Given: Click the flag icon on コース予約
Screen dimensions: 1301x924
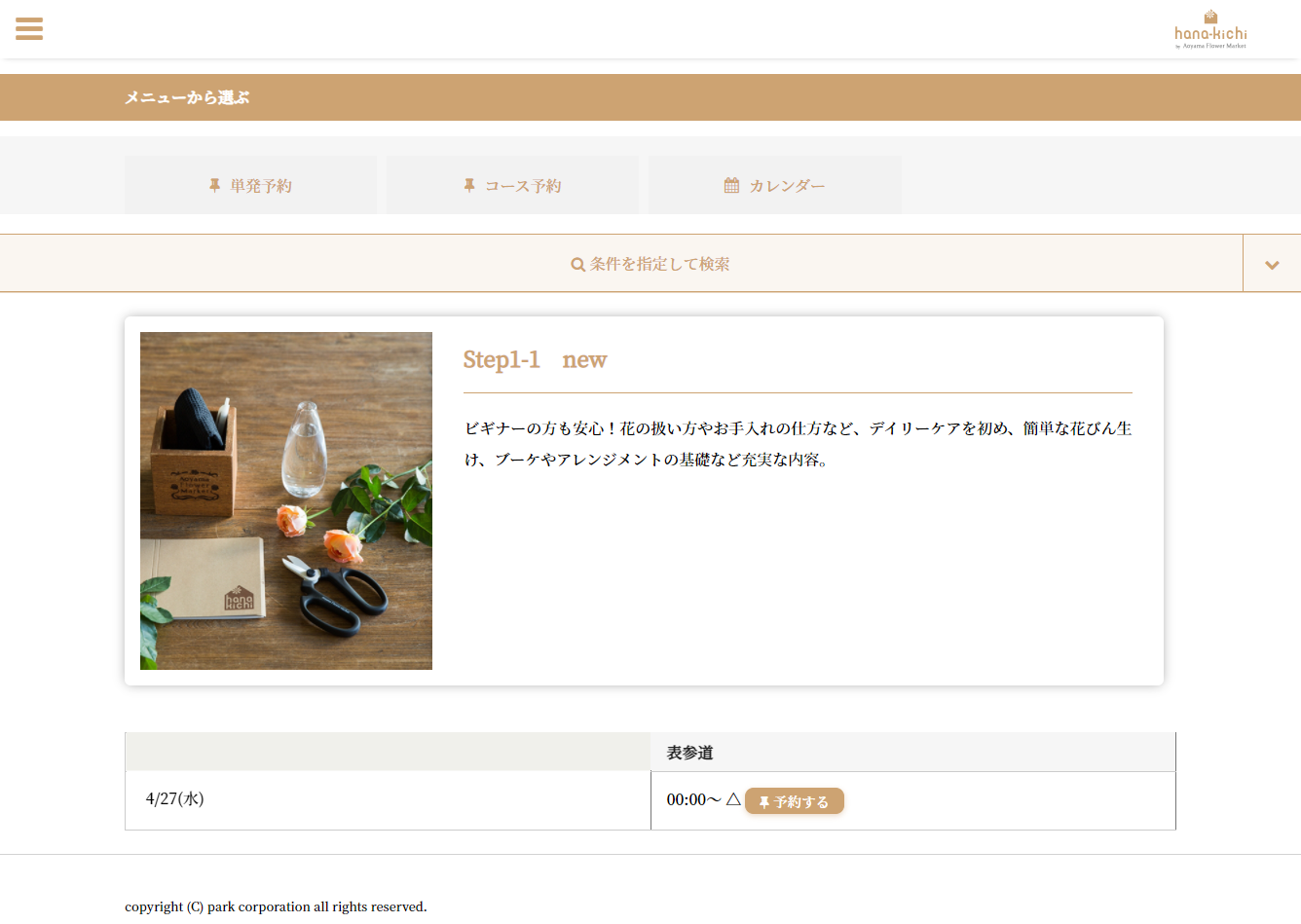Looking at the screenshot, I should [x=468, y=185].
